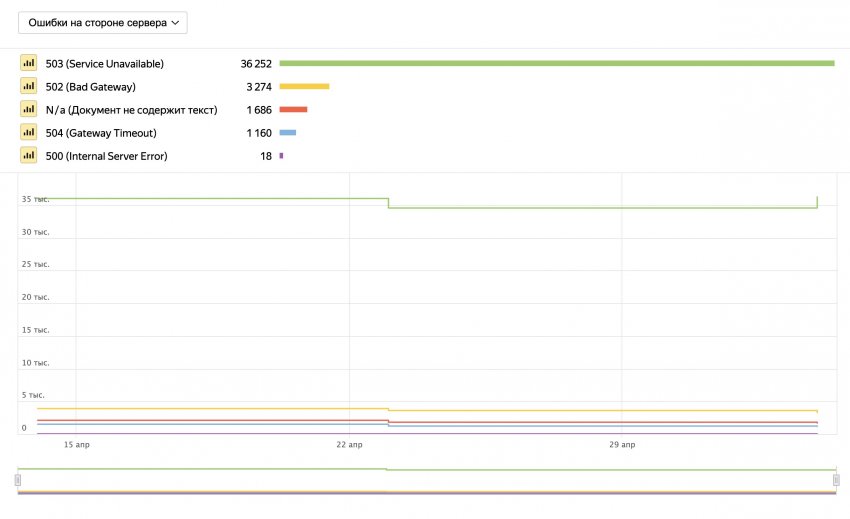Select the 504 (Gateway Timeout) label
850x519 pixels.
tap(101, 133)
